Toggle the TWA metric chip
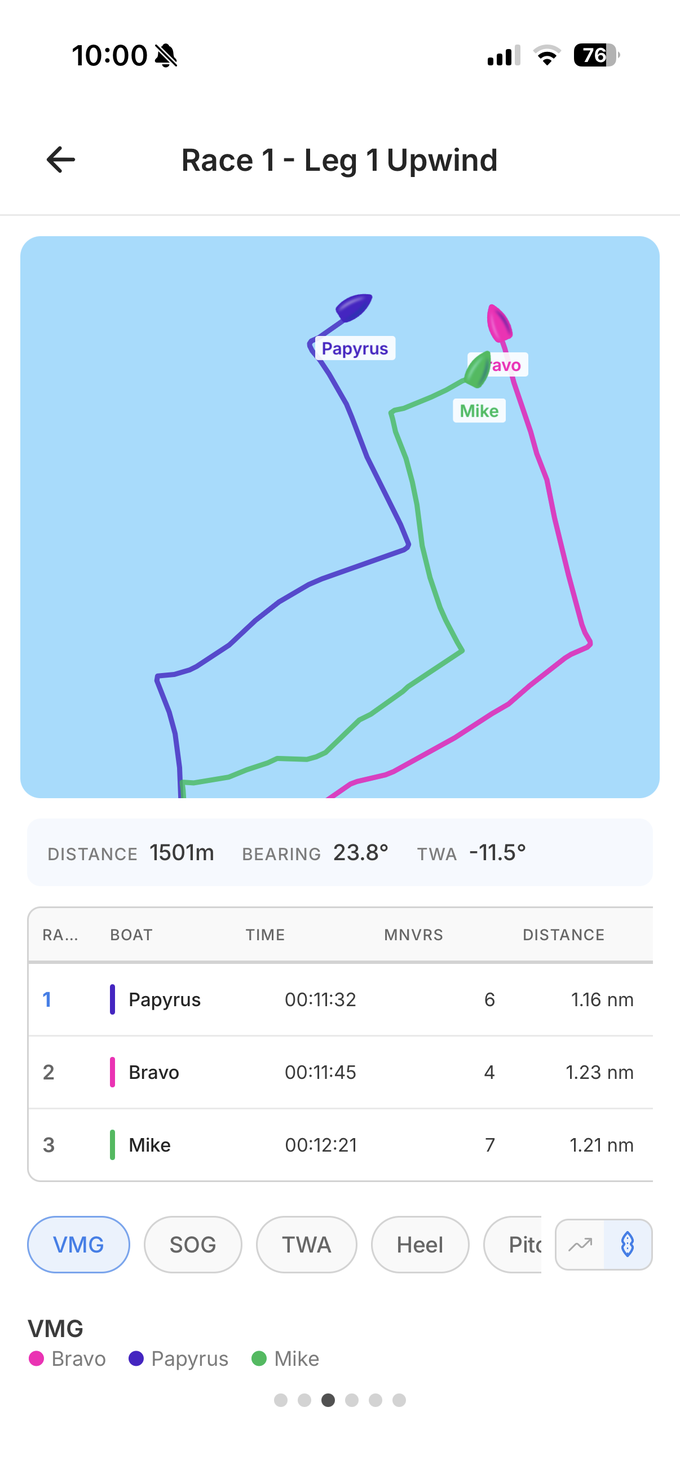 click(x=306, y=1245)
